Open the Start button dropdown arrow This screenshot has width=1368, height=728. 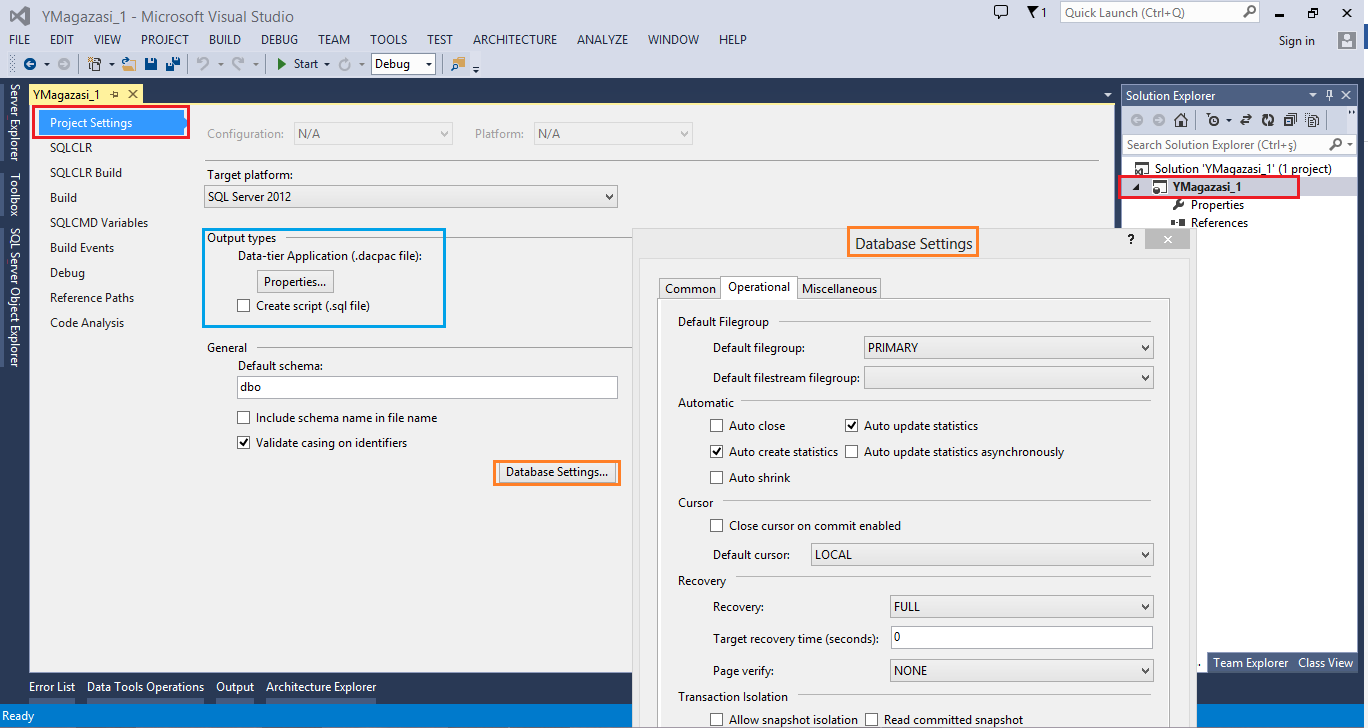327,64
